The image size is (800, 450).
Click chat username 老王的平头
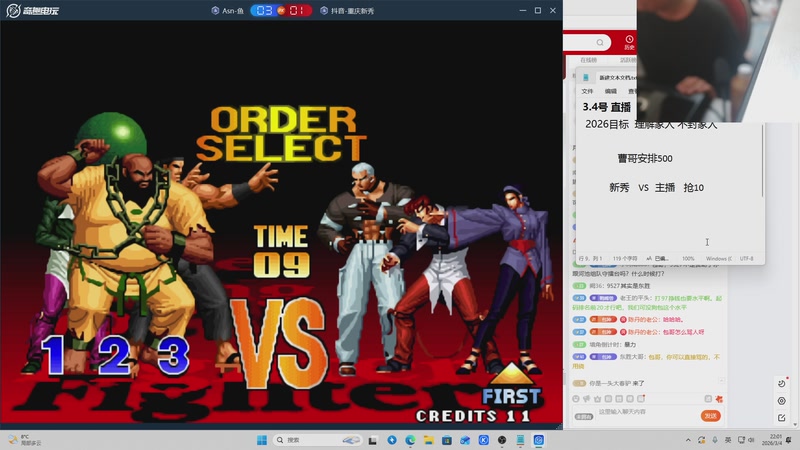[635, 298]
